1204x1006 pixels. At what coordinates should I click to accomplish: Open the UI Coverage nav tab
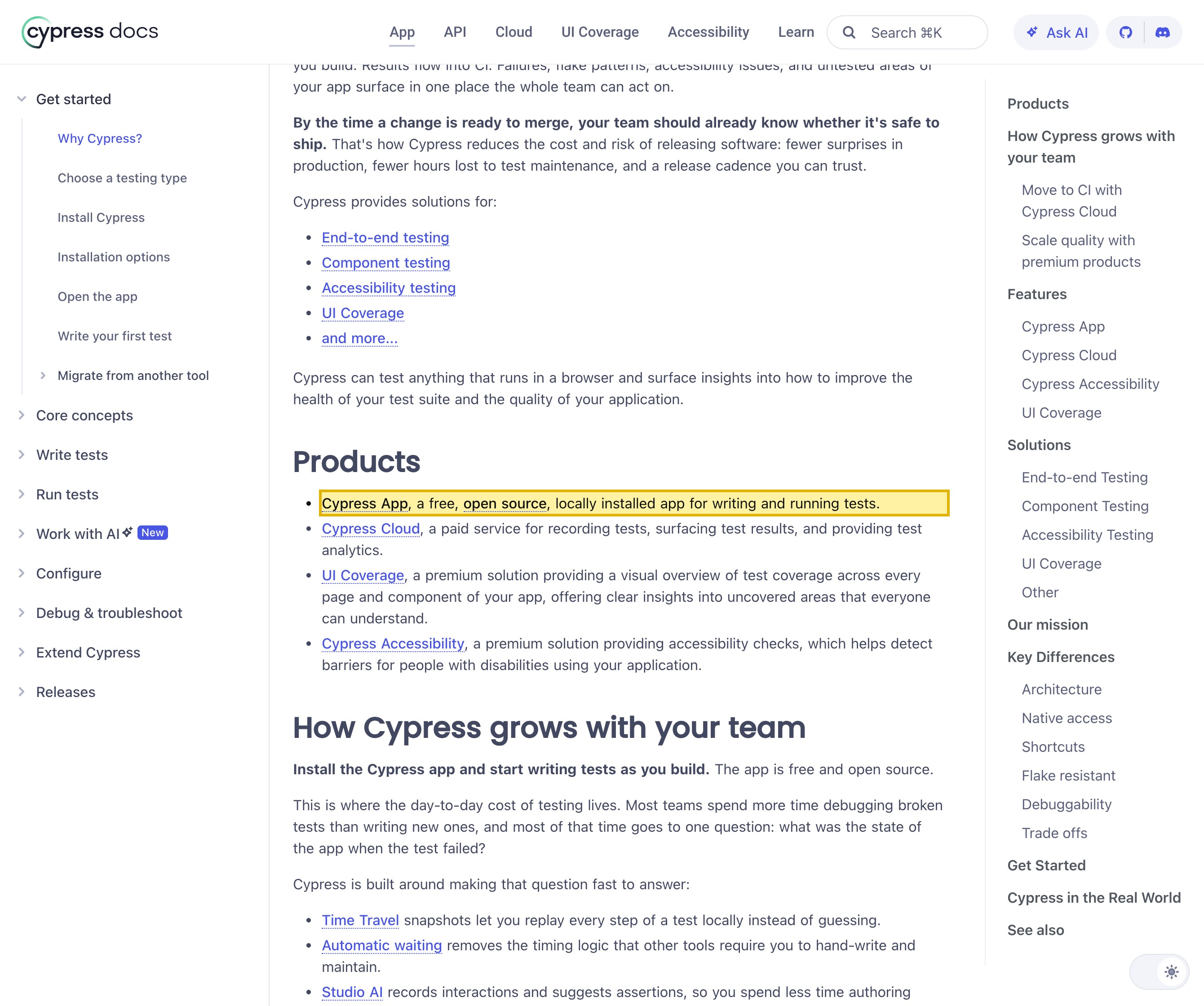tap(600, 32)
